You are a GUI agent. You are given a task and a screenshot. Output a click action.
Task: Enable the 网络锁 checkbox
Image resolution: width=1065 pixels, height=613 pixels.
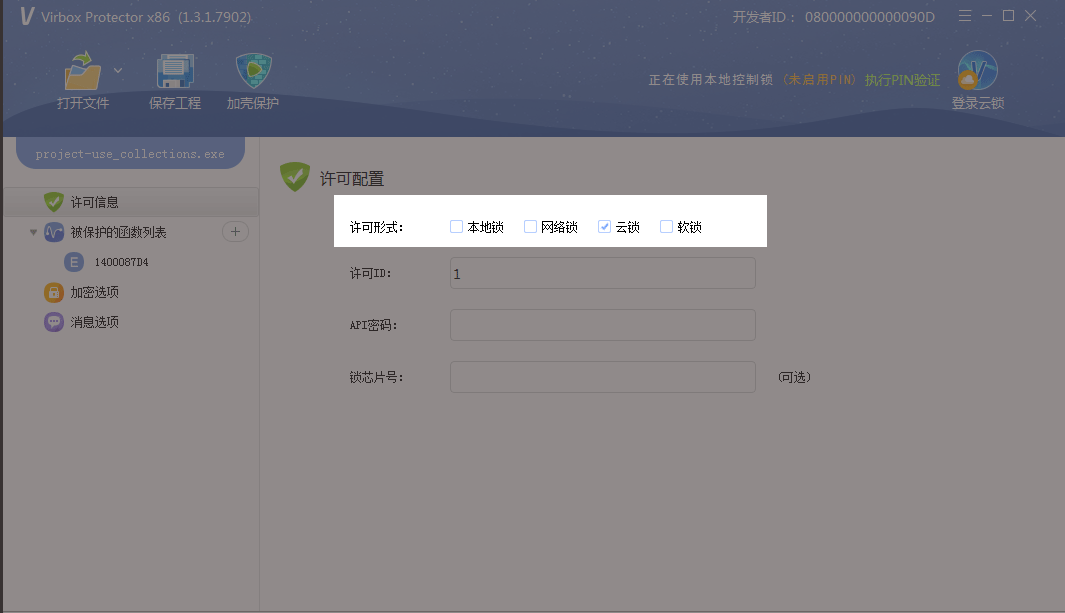(x=530, y=227)
